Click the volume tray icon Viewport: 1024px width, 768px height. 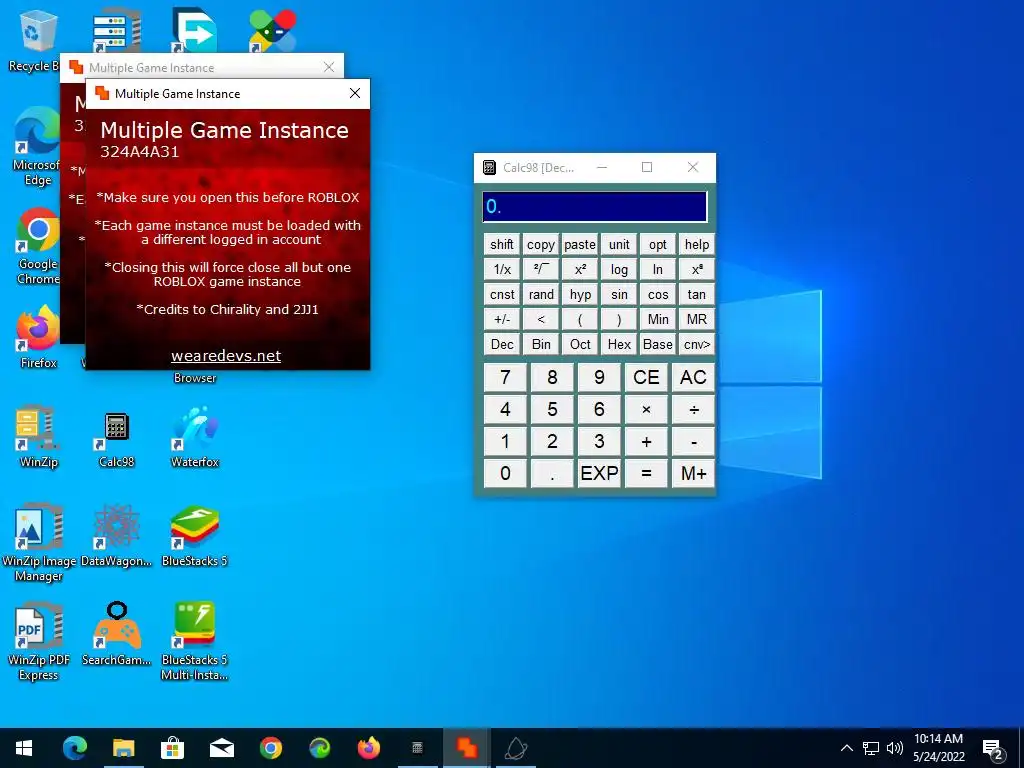click(x=895, y=748)
